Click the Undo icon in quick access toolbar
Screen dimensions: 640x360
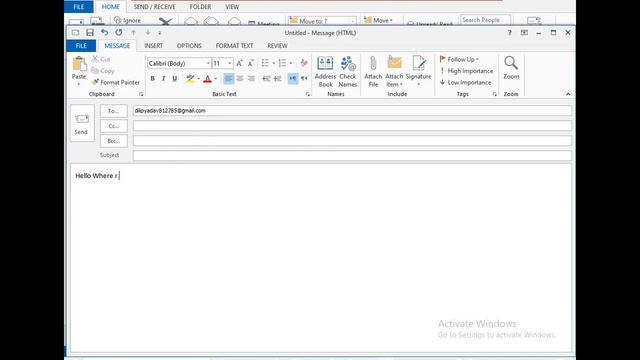[104, 32]
